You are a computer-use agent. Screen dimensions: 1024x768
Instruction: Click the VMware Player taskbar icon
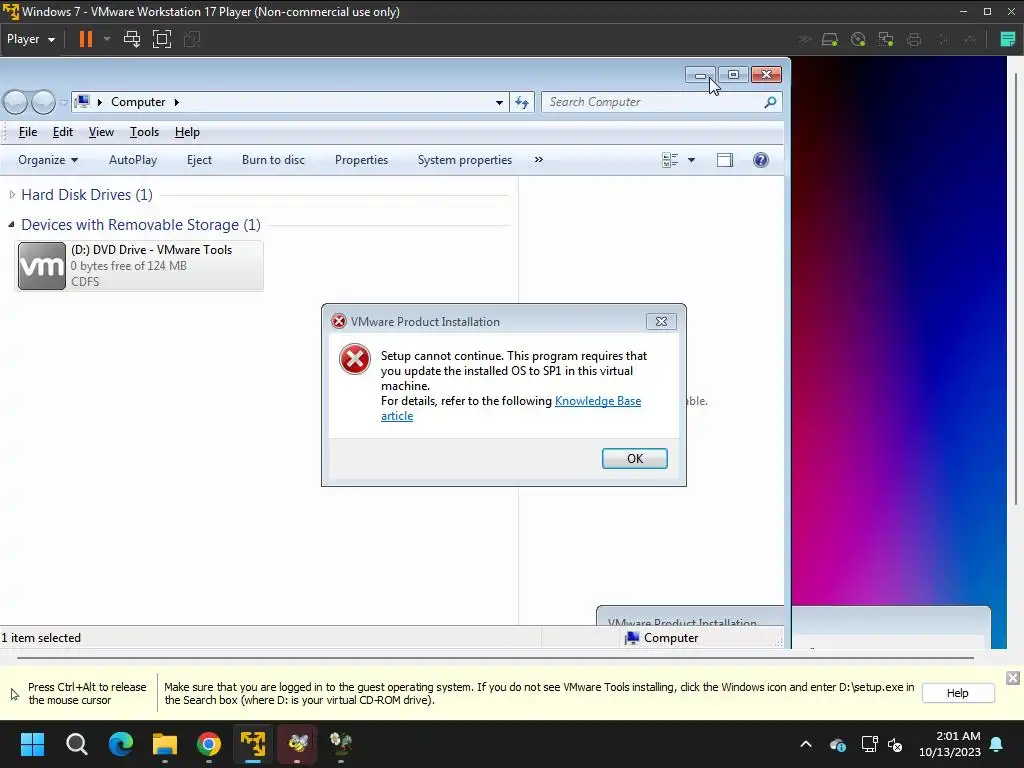(x=253, y=744)
